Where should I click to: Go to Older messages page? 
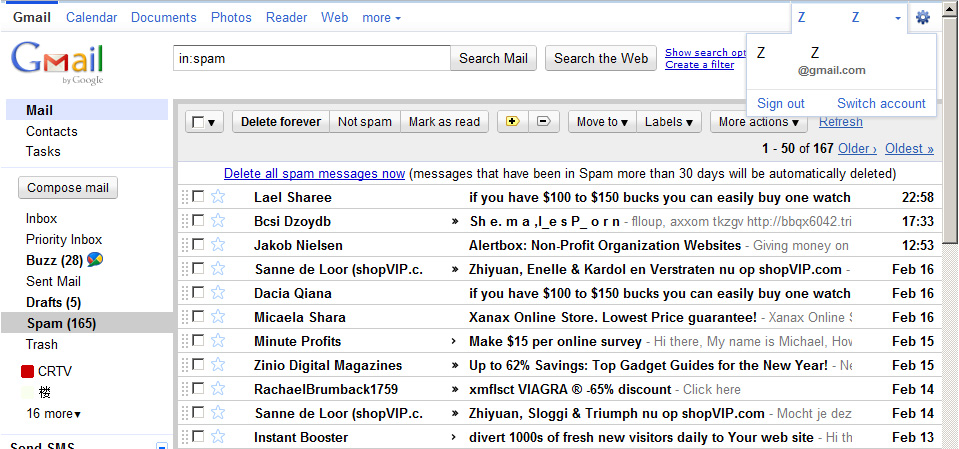click(857, 148)
